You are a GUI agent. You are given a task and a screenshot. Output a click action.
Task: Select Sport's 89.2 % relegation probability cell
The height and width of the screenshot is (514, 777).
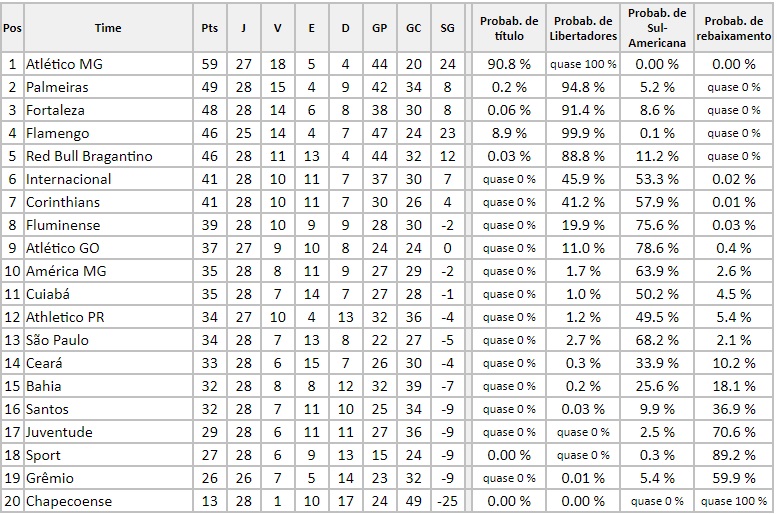[x=735, y=455]
